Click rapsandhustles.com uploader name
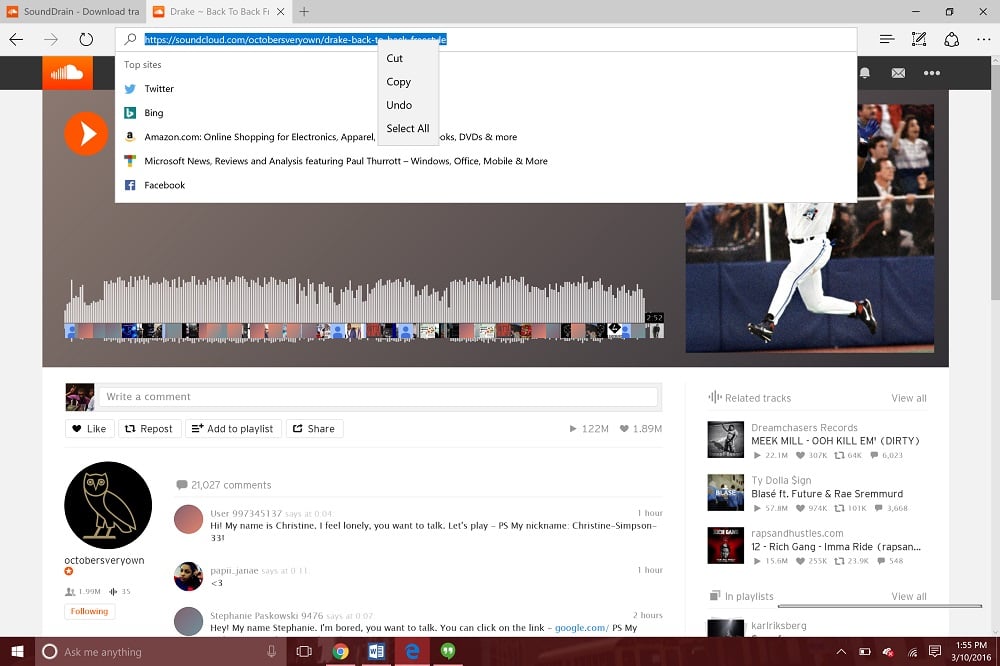This screenshot has height=666, width=1000. (x=797, y=533)
